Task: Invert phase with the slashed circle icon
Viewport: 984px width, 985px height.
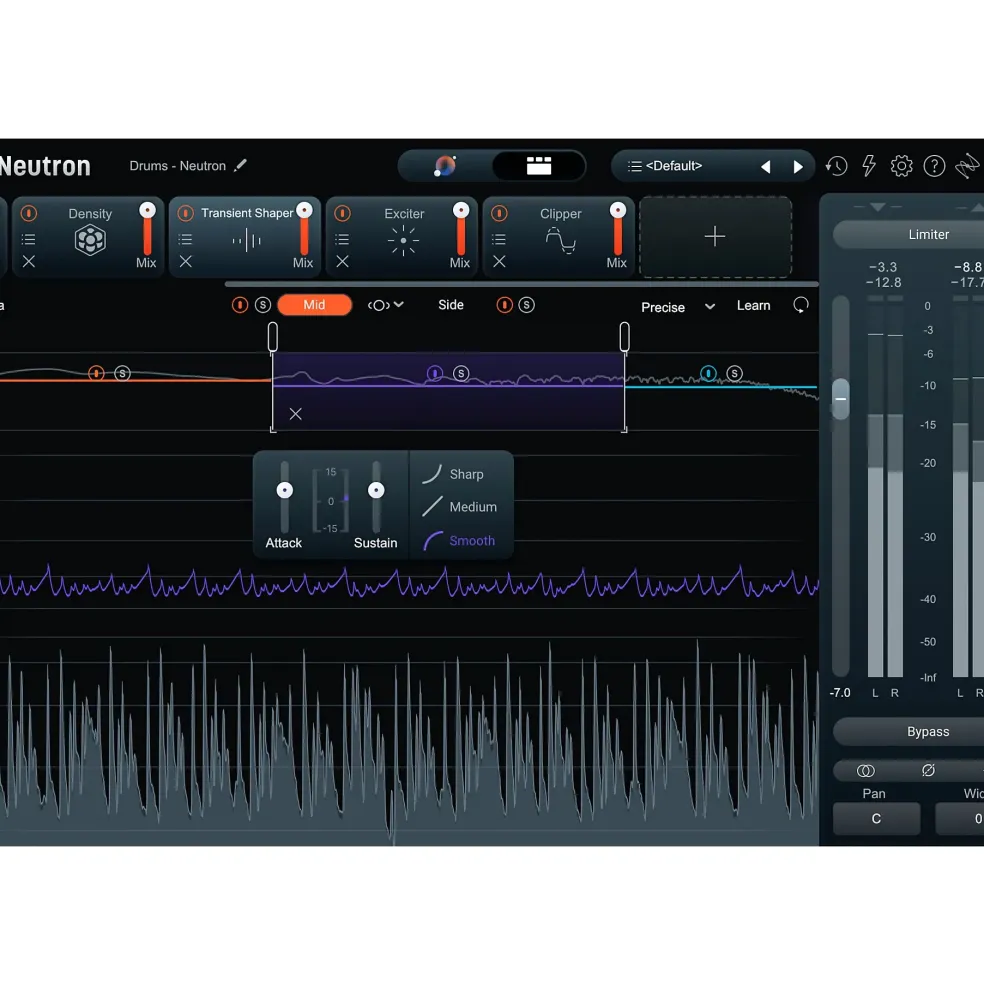Action: 928,770
